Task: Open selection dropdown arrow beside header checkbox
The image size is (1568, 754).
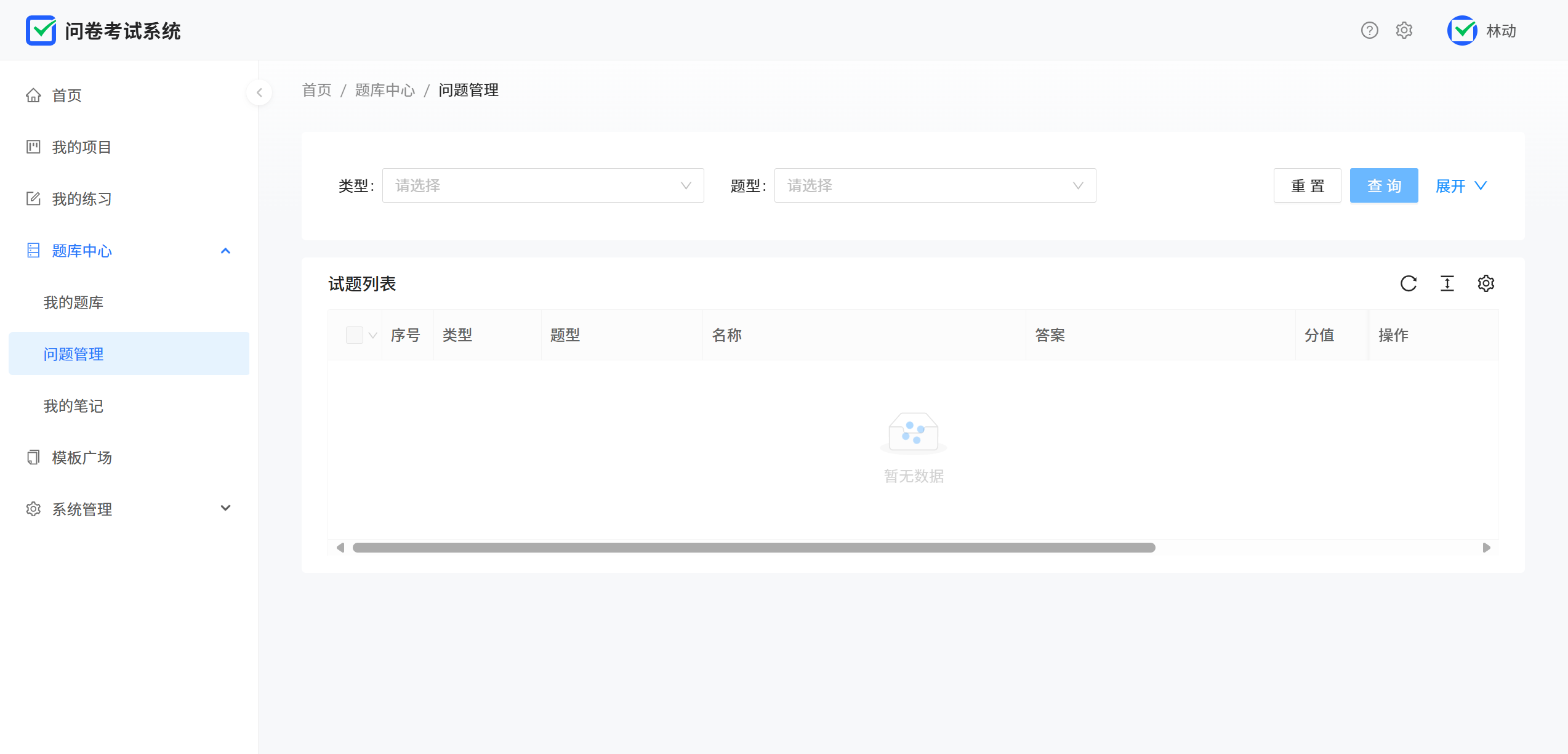Action: [372, 335]
